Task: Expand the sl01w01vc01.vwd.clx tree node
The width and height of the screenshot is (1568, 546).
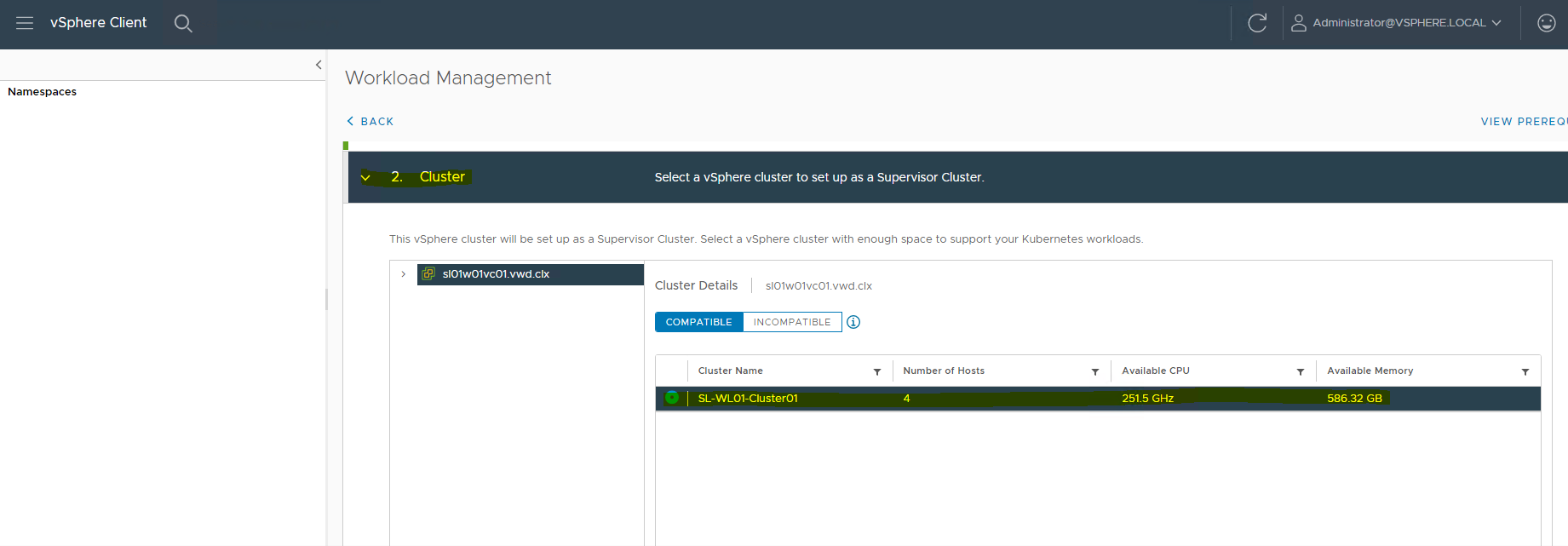Action: coord(404,274)
